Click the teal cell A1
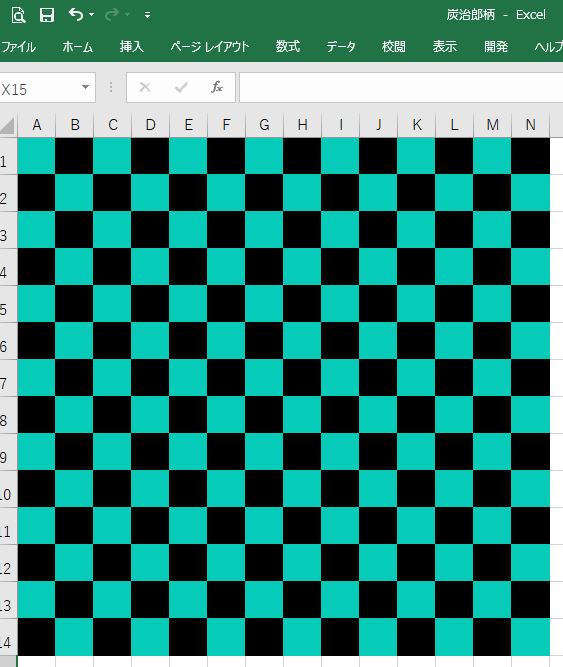 [x=36, y=156]
